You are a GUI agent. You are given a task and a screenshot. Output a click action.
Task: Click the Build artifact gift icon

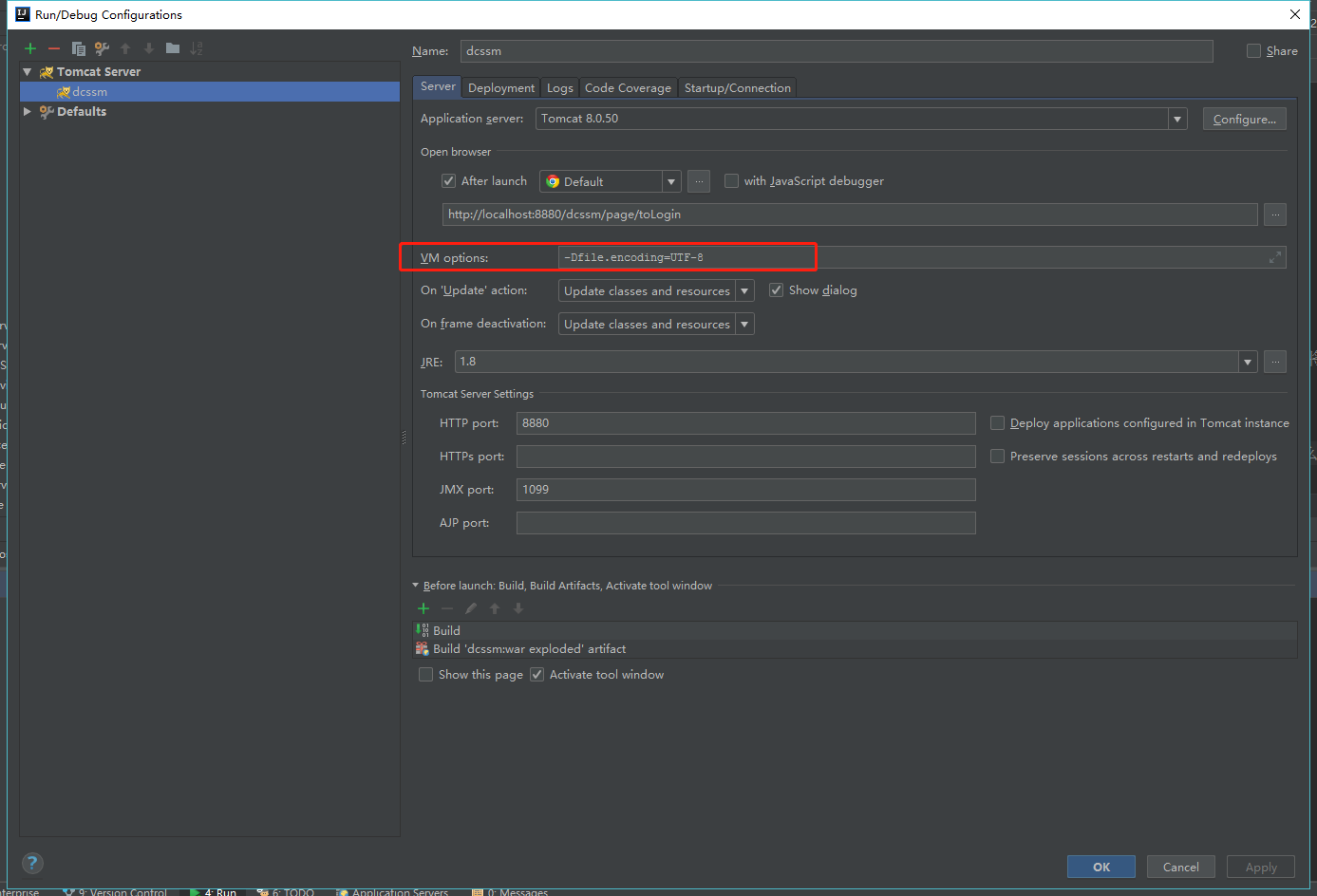(x=423, y=649)
